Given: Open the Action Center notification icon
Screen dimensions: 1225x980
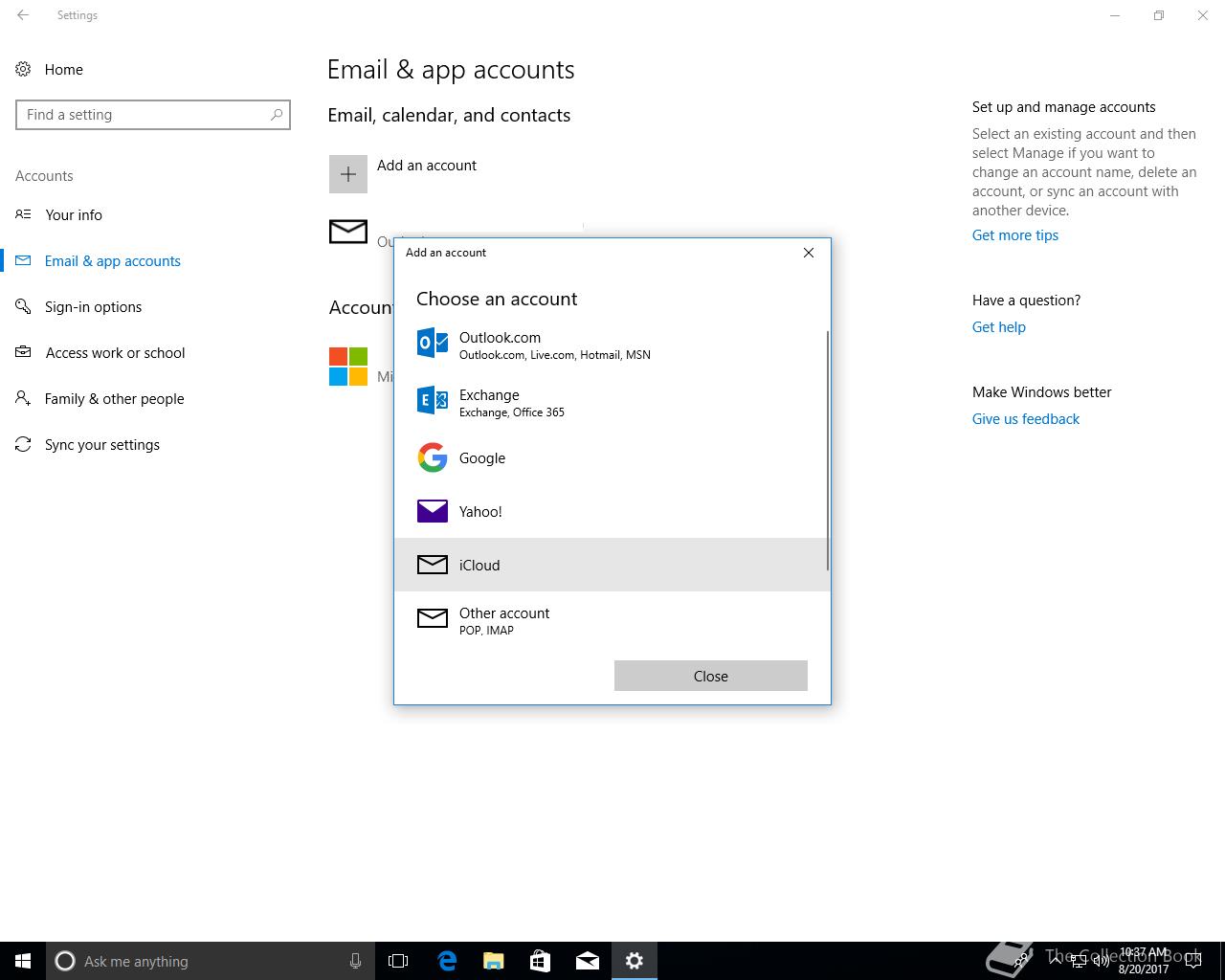Looking at the screenshot, I should (x=1194, y=961).
